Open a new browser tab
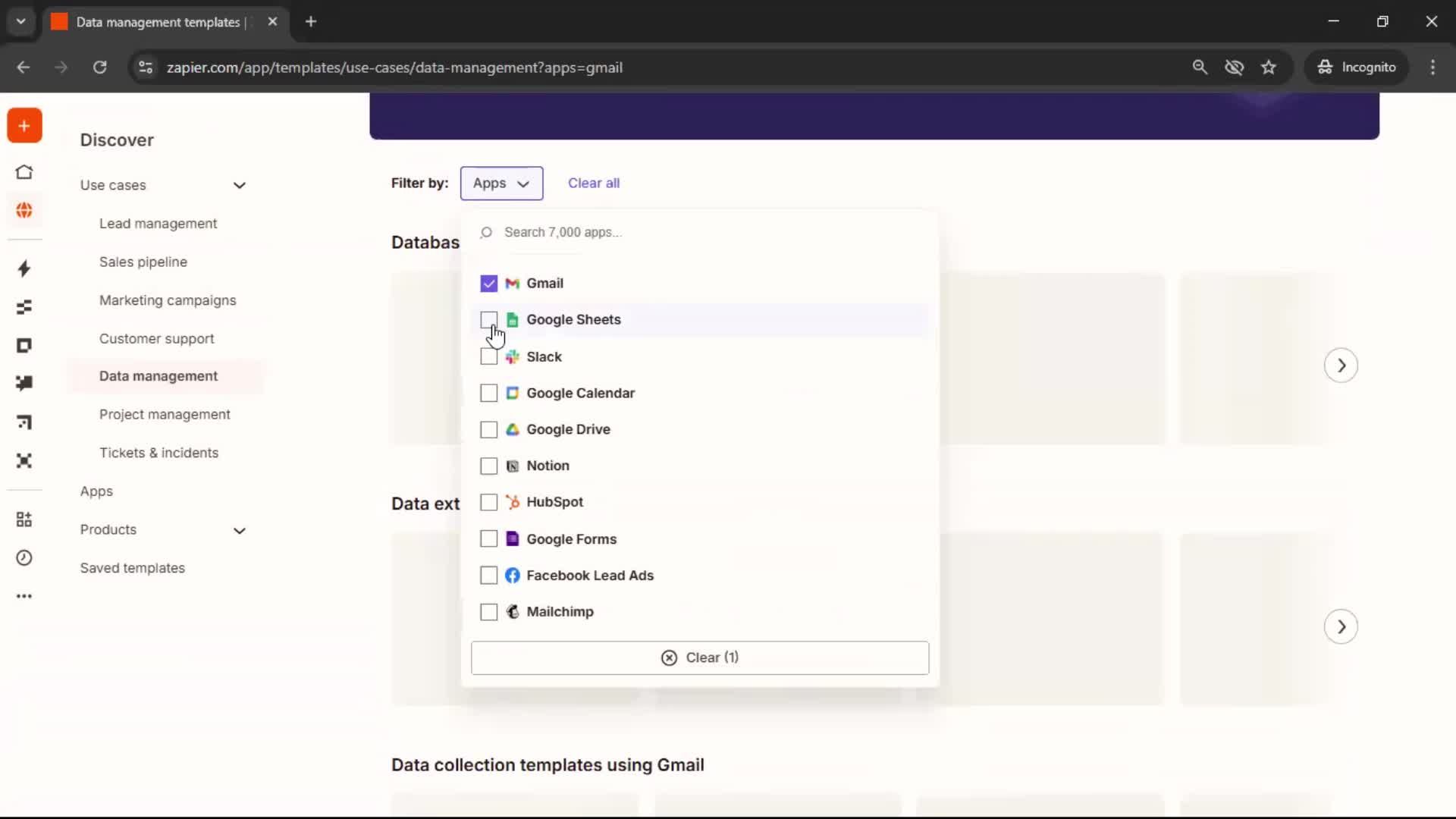The image size is (1456, 819). (x=311, y=22)
